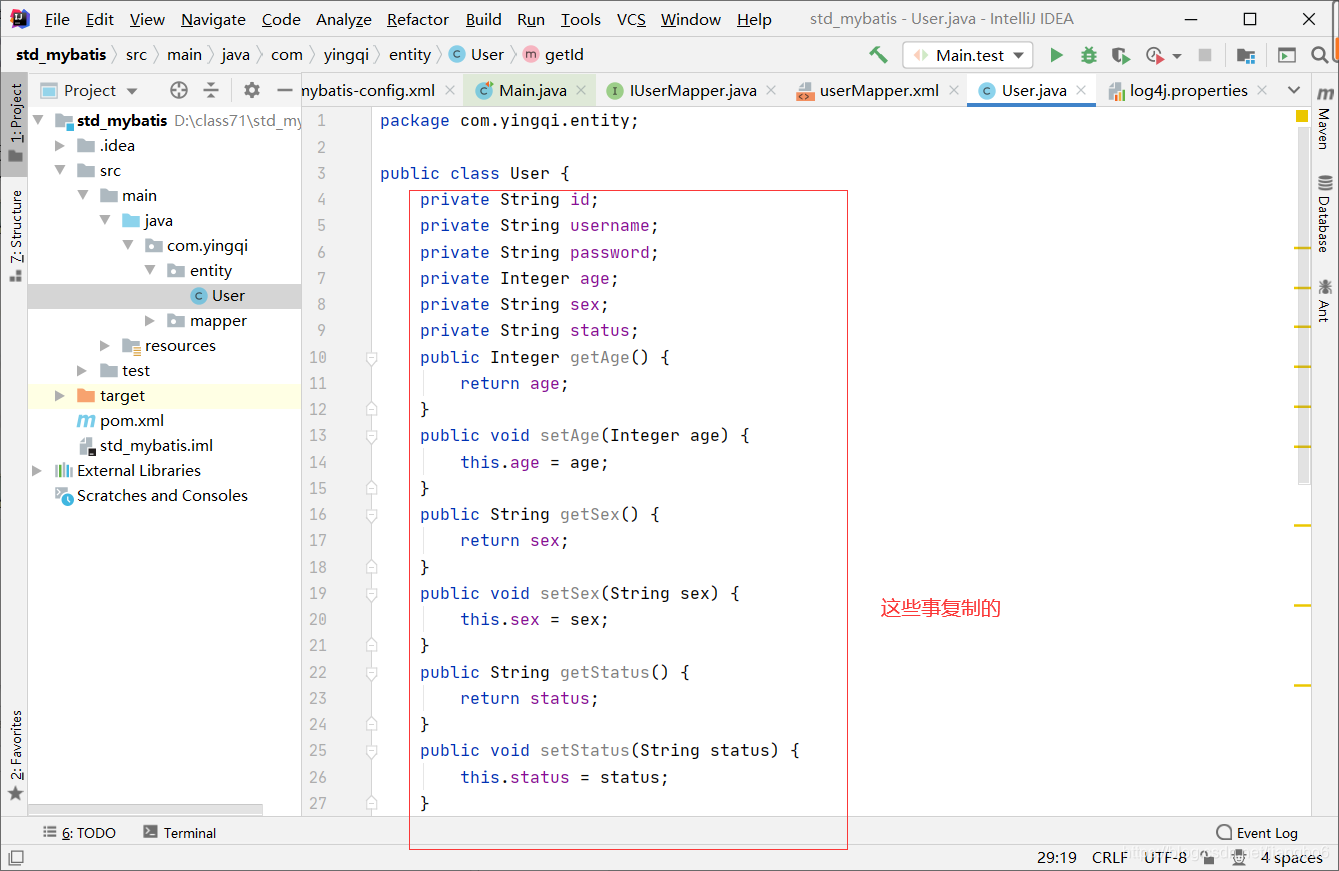Open the 6: TODO tool window

(x=80, y=832)
